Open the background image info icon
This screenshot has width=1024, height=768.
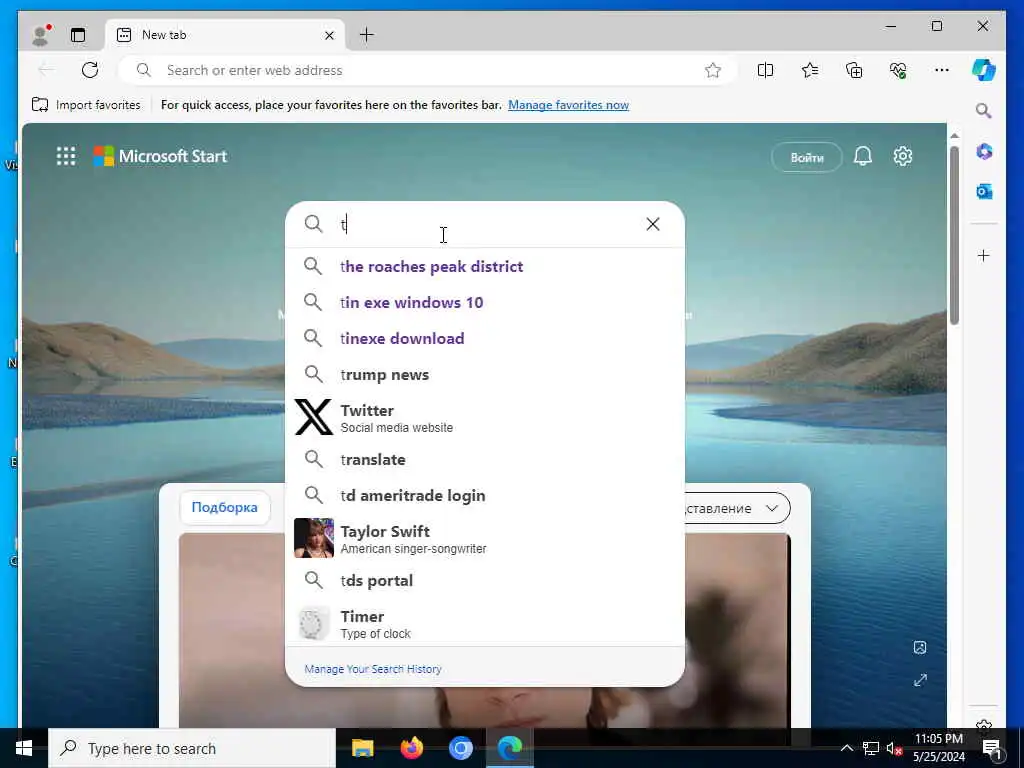(x=920, y=647)
